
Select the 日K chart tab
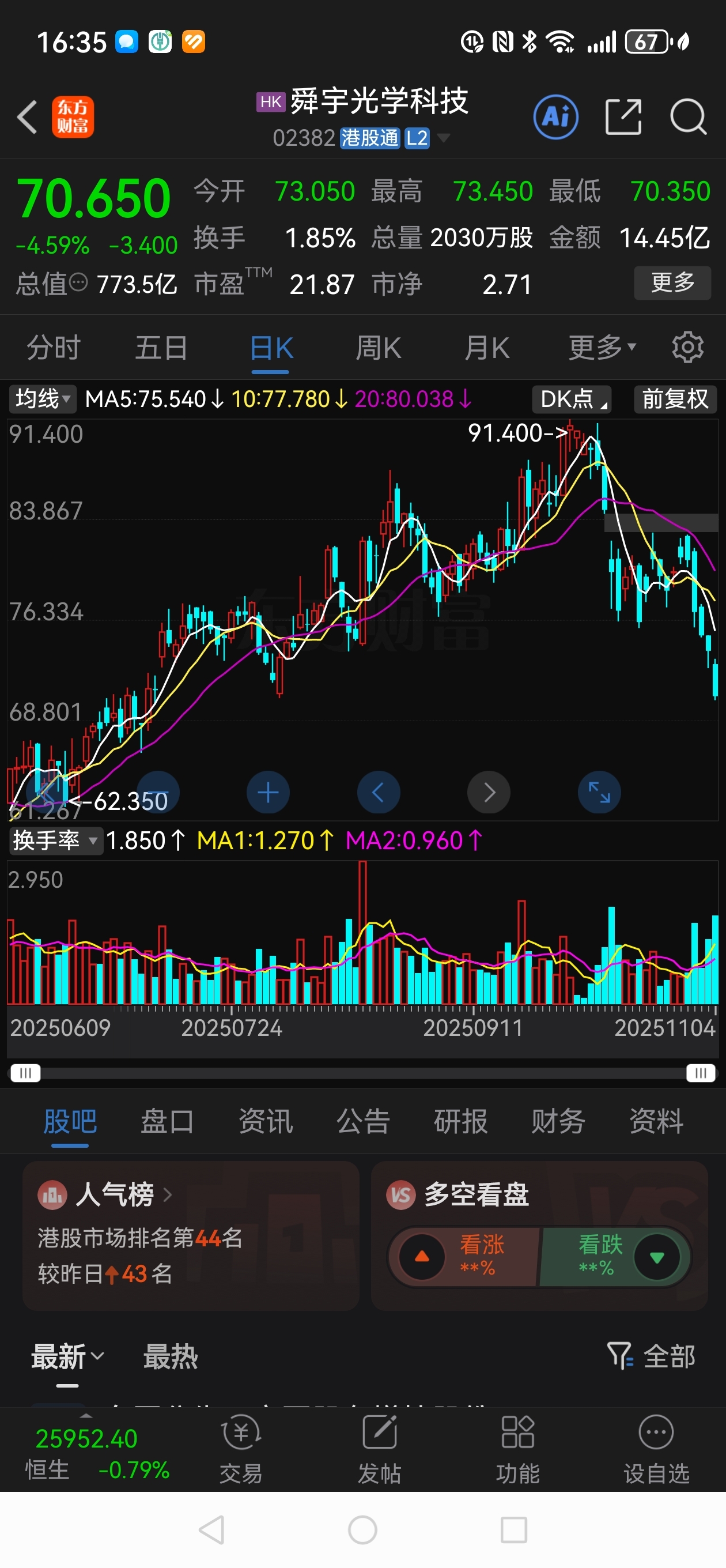[271, 348]
